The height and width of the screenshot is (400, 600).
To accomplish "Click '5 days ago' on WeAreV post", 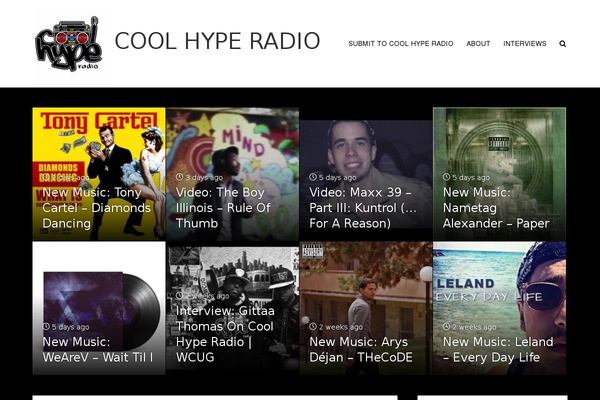I will (70, 327).
